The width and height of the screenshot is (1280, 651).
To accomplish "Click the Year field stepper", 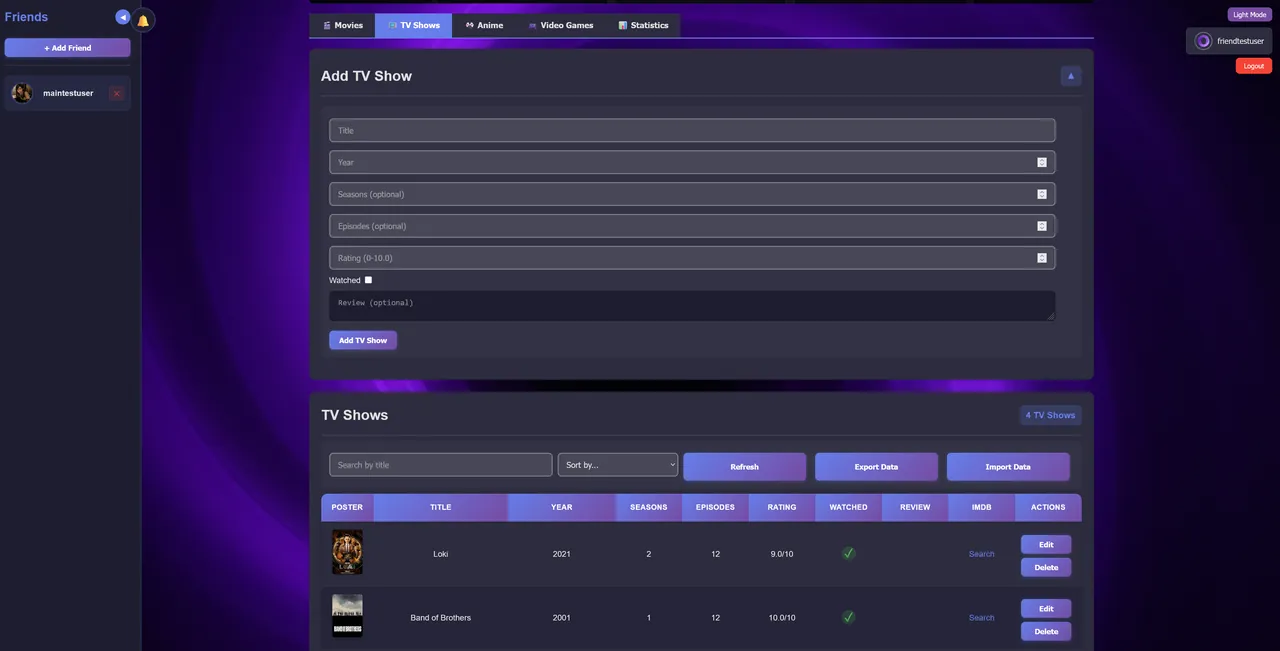I will (1042, 162).
